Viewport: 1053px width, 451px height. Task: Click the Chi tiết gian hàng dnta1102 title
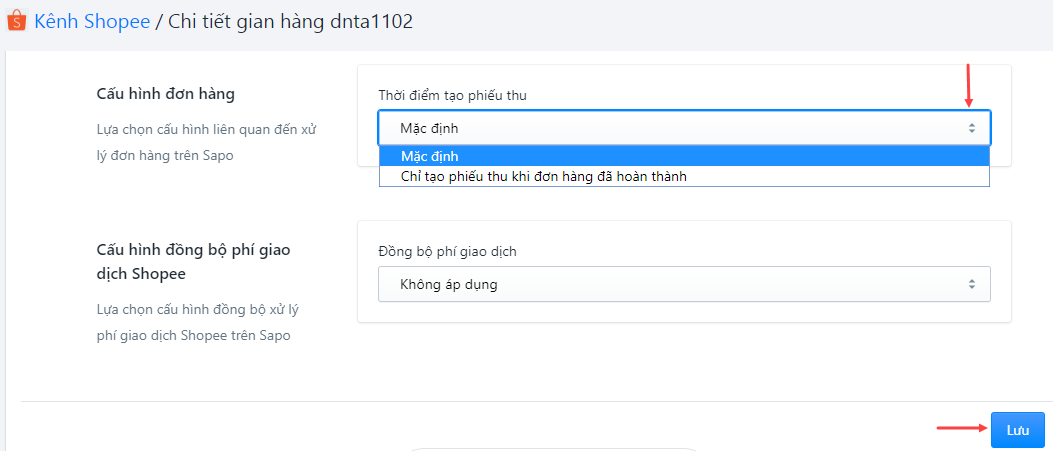pos(290,21)
